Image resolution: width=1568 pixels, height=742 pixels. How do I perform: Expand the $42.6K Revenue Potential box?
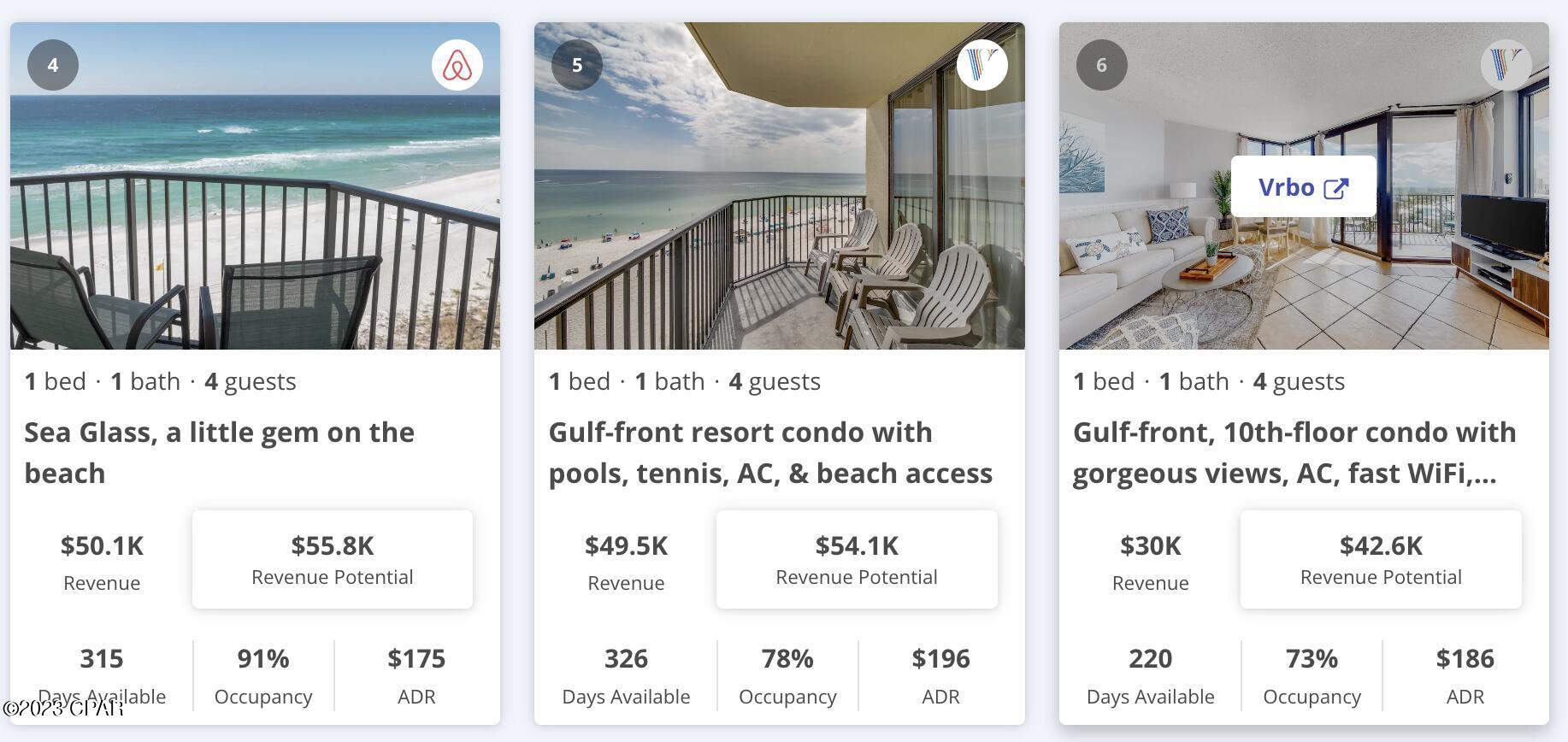click(1381, 559)
